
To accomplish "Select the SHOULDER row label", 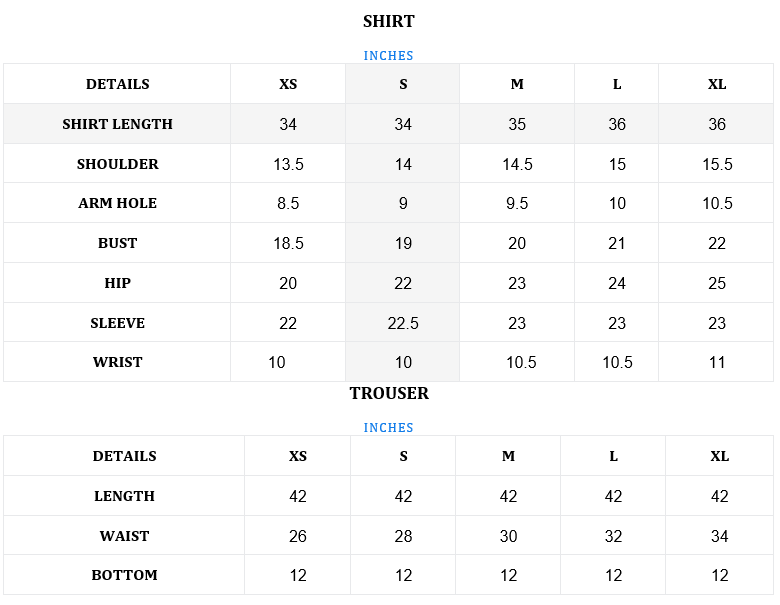I will coord(117,164).
